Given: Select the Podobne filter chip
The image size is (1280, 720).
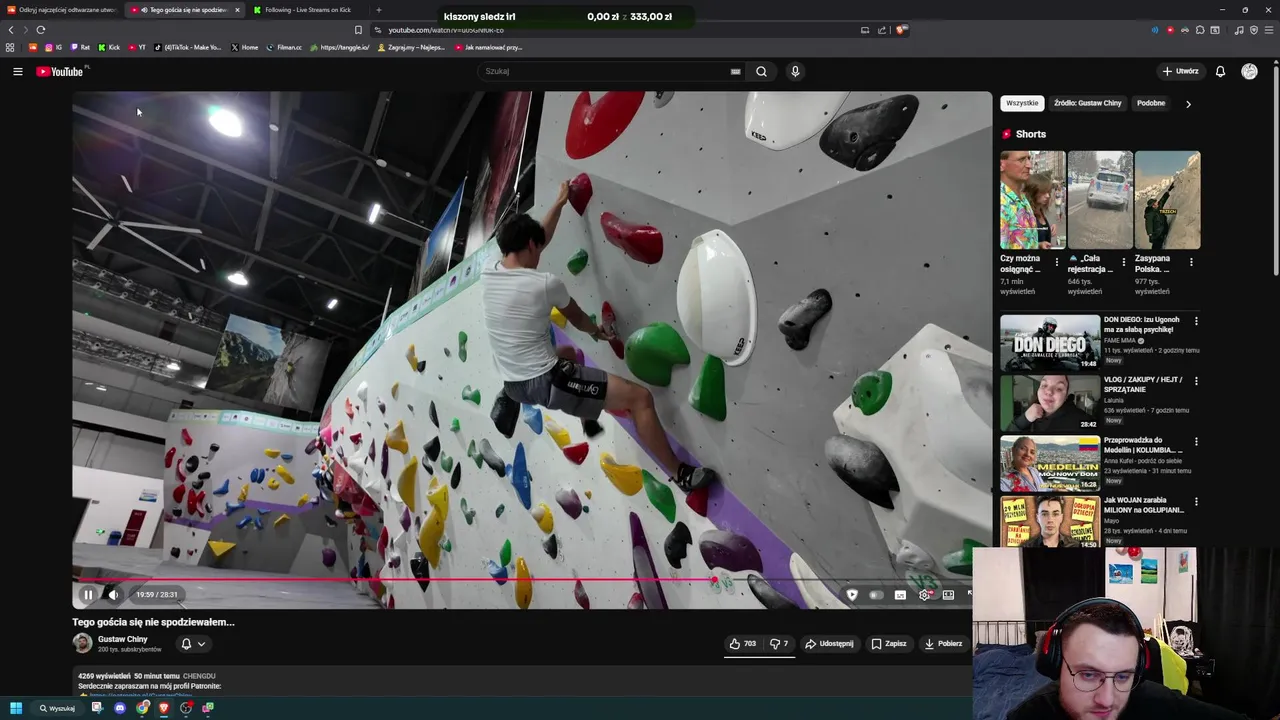Looking at the screenshot, I should [x=1151, y=103].
